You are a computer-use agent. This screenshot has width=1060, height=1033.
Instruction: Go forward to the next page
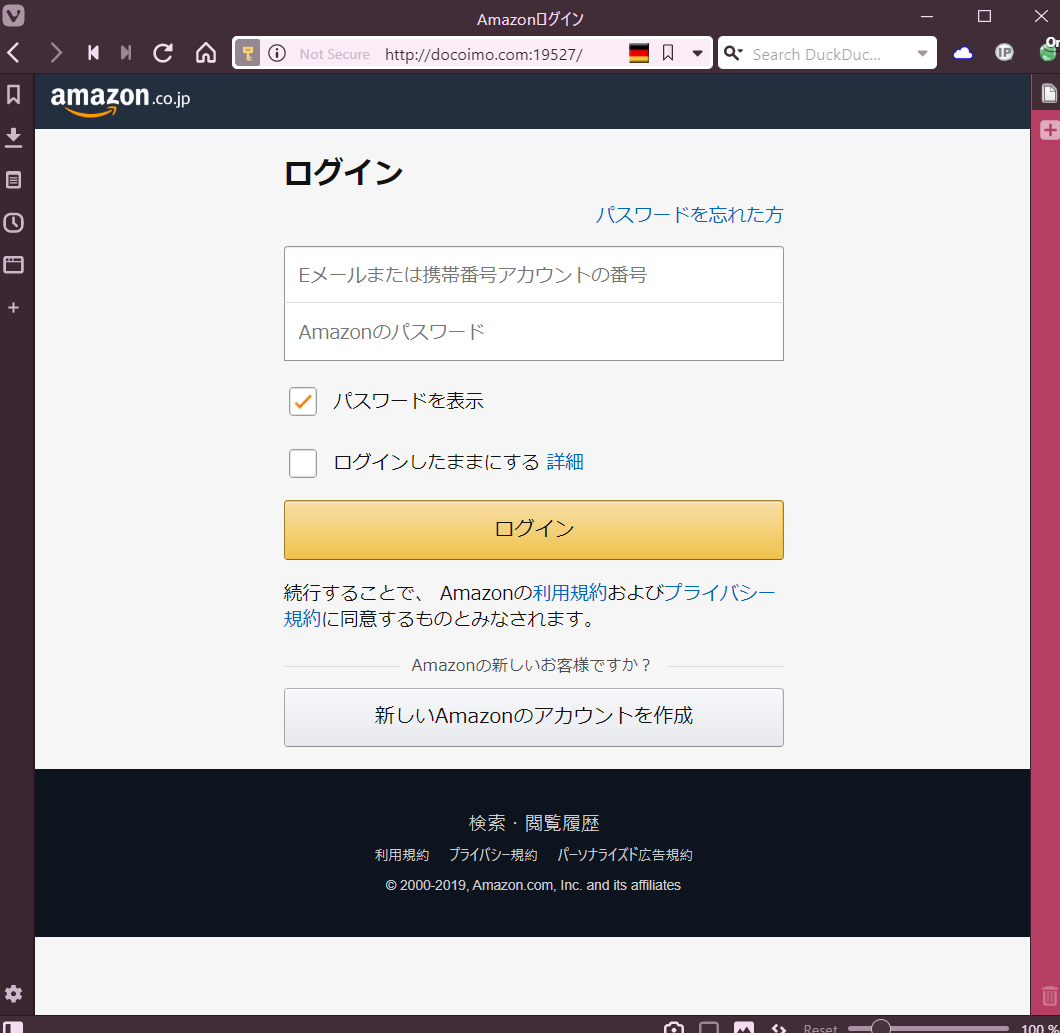click(56, 53)
